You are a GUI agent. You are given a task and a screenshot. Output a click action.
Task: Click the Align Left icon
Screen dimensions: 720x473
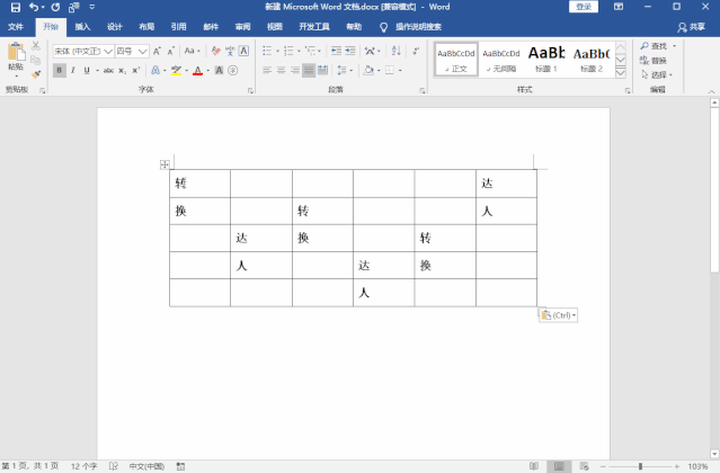pos(267,70)
